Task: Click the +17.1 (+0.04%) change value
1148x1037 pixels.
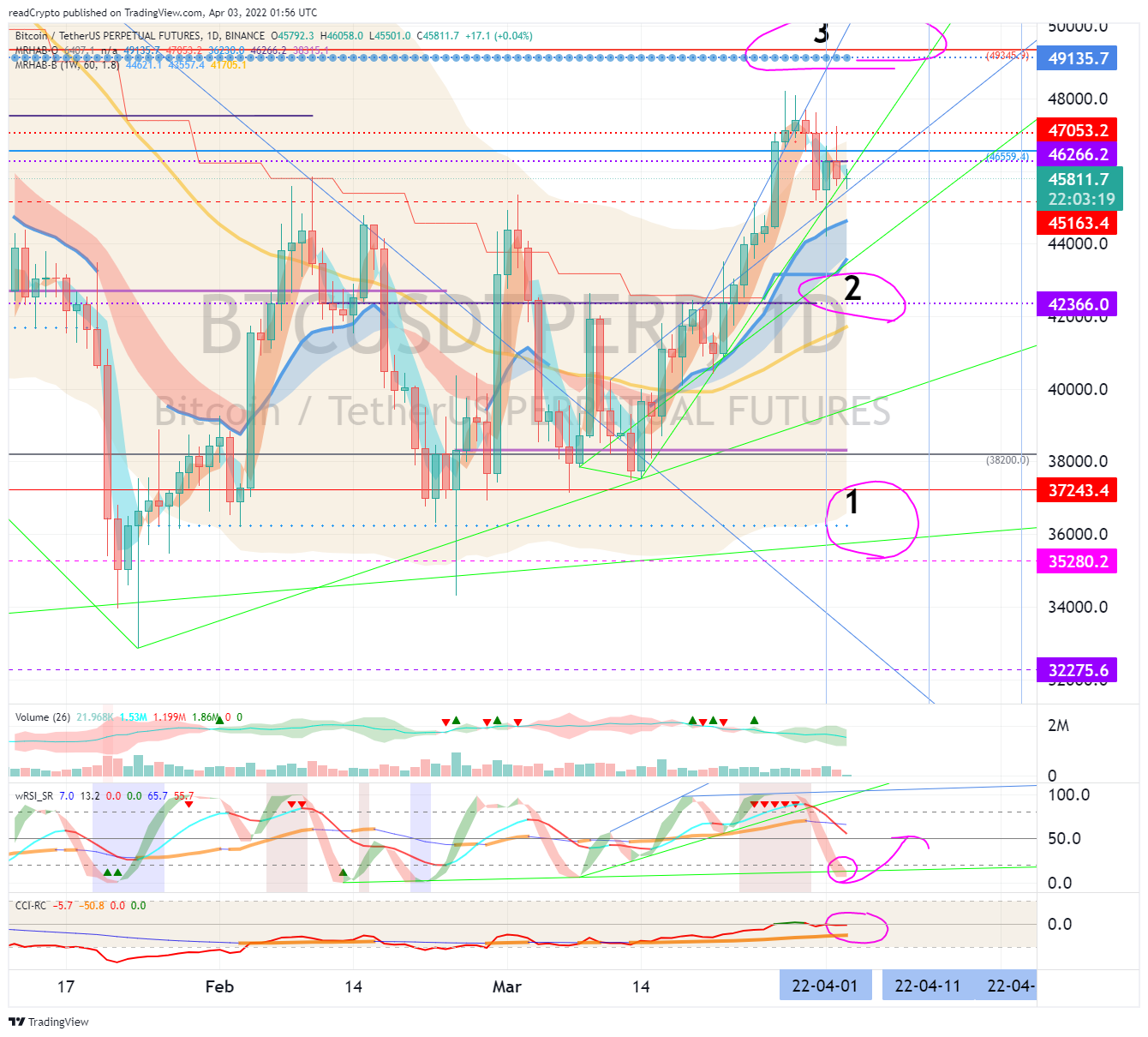Action: click(499, 36)
